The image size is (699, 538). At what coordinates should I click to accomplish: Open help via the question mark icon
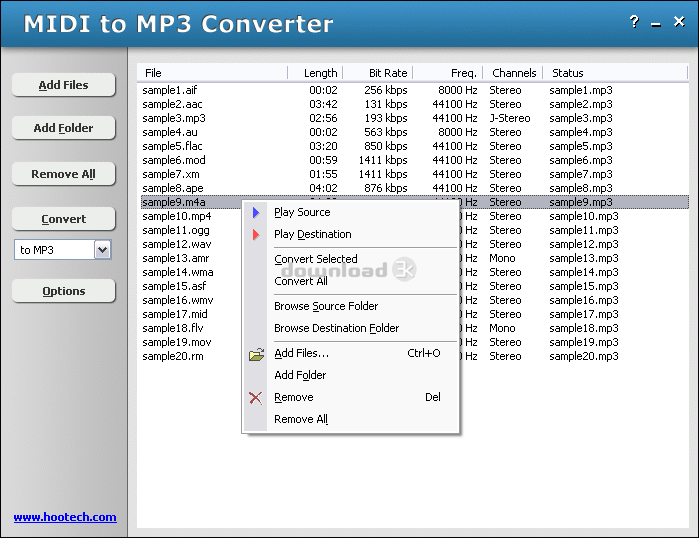632,22
